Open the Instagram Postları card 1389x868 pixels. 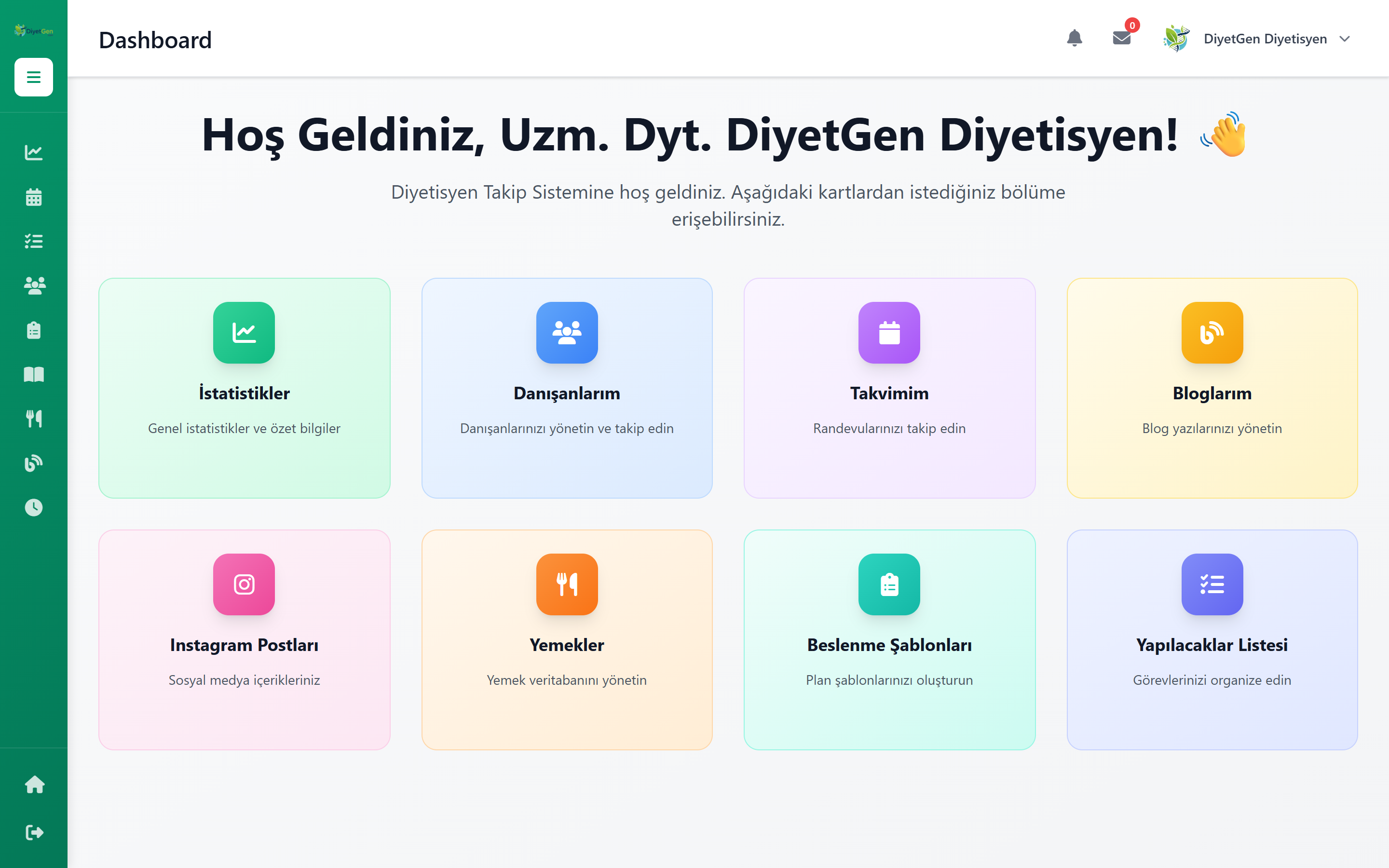click(244, 639)
